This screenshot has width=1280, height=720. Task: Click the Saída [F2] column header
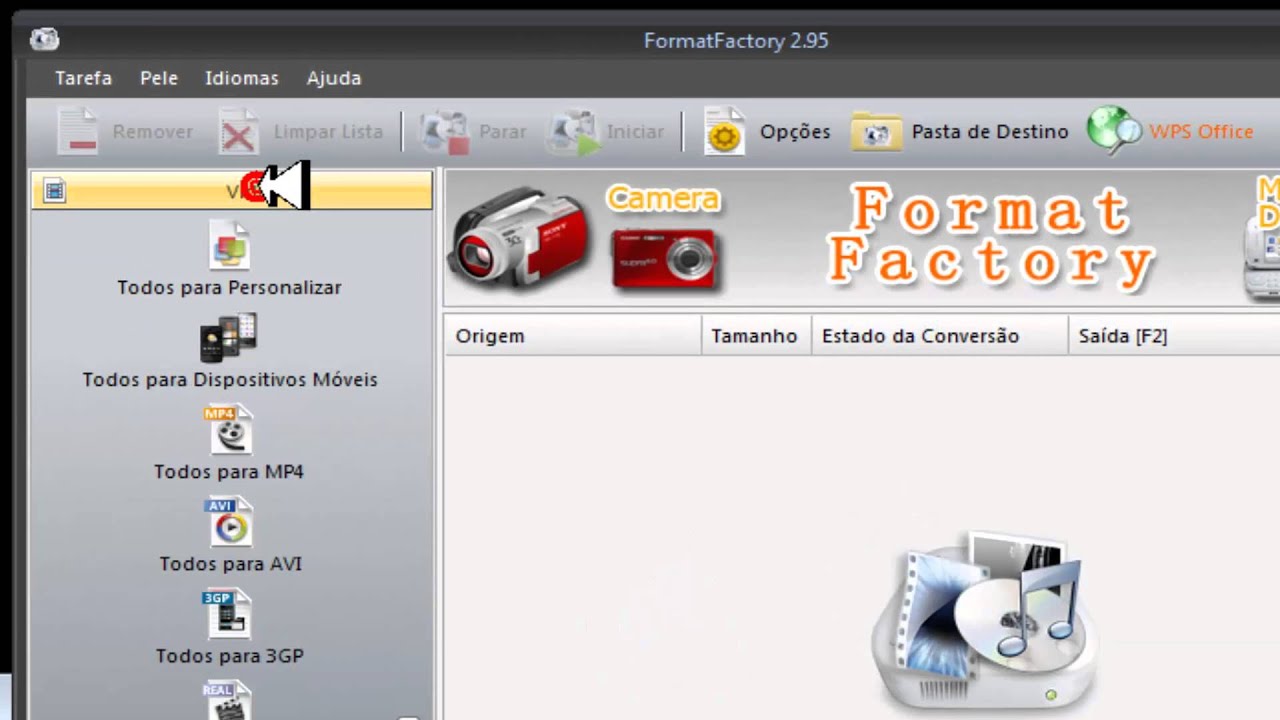[1175, 336]
